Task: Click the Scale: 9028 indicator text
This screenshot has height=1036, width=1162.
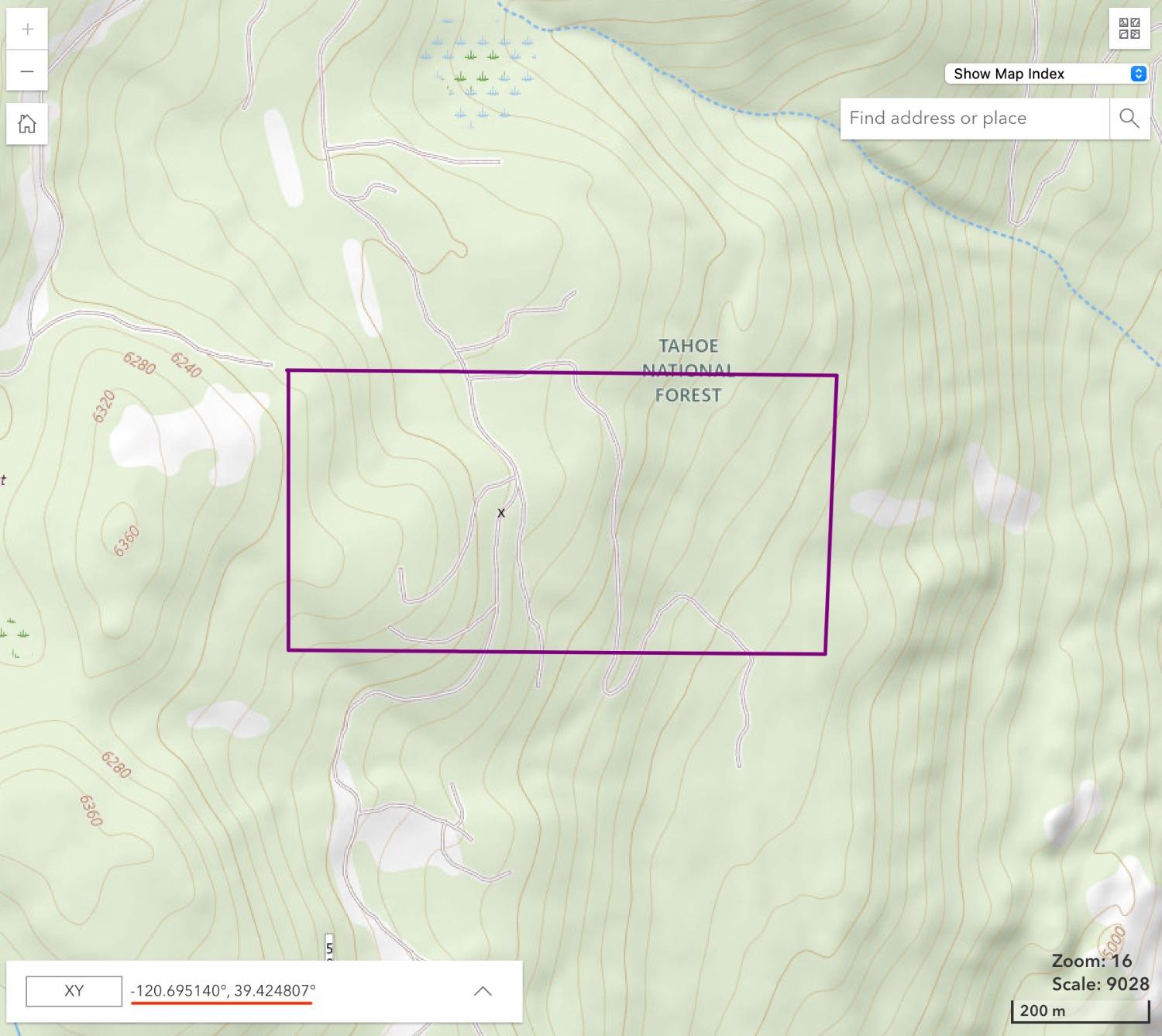Action: [1100, 984]
